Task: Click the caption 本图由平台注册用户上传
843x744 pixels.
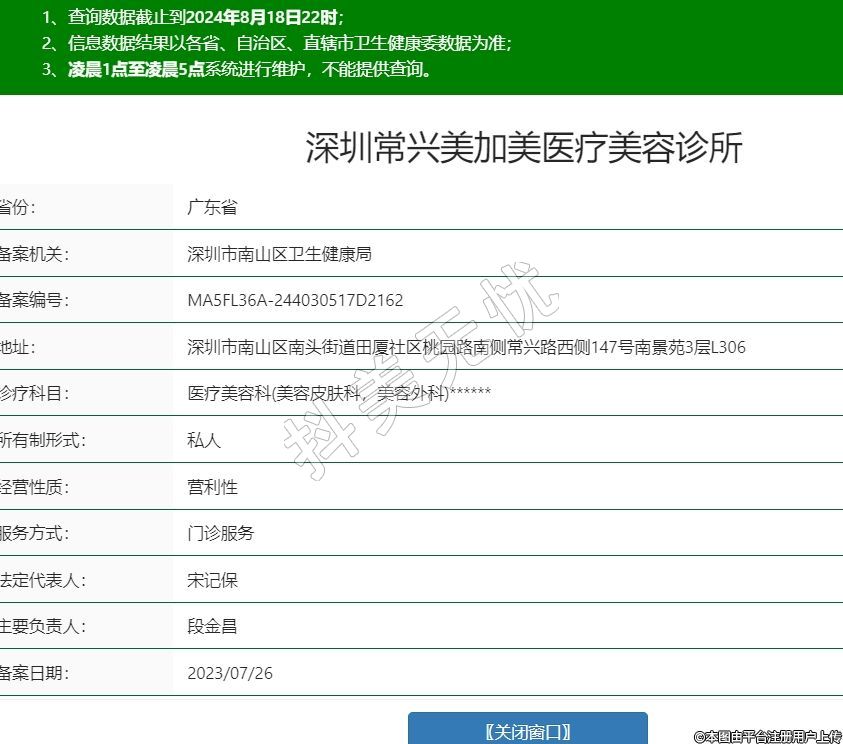Action: (x=767, y=736)
